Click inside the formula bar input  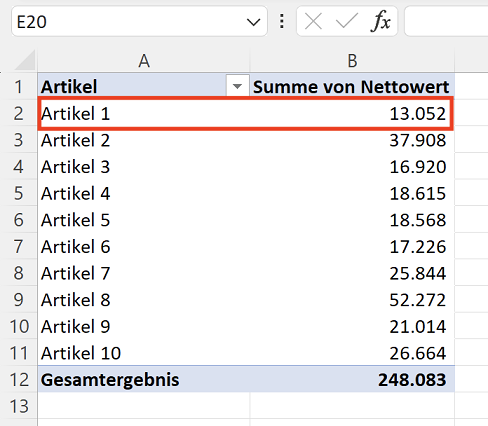pyautogui.click(x=446, y=22)
